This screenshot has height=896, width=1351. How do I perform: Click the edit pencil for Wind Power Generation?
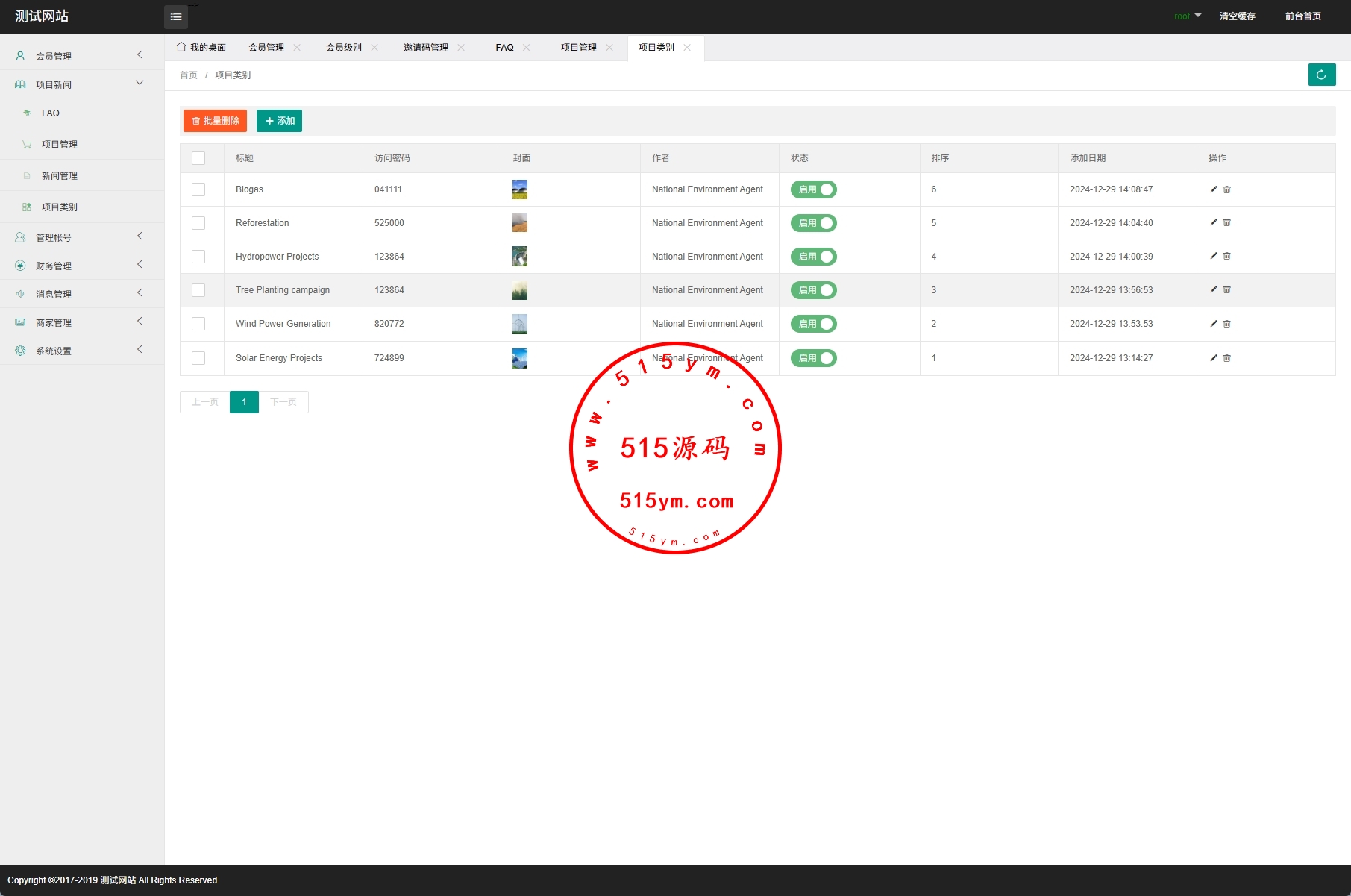pos(1214,324)
